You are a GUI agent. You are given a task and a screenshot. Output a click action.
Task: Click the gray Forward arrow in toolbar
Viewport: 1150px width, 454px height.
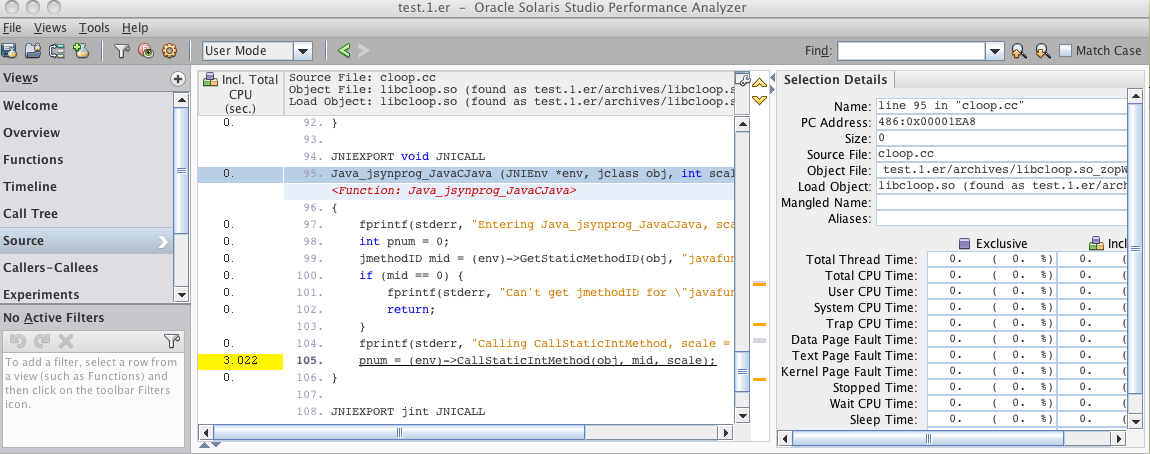pyautogui.click(x=363, y=51)
